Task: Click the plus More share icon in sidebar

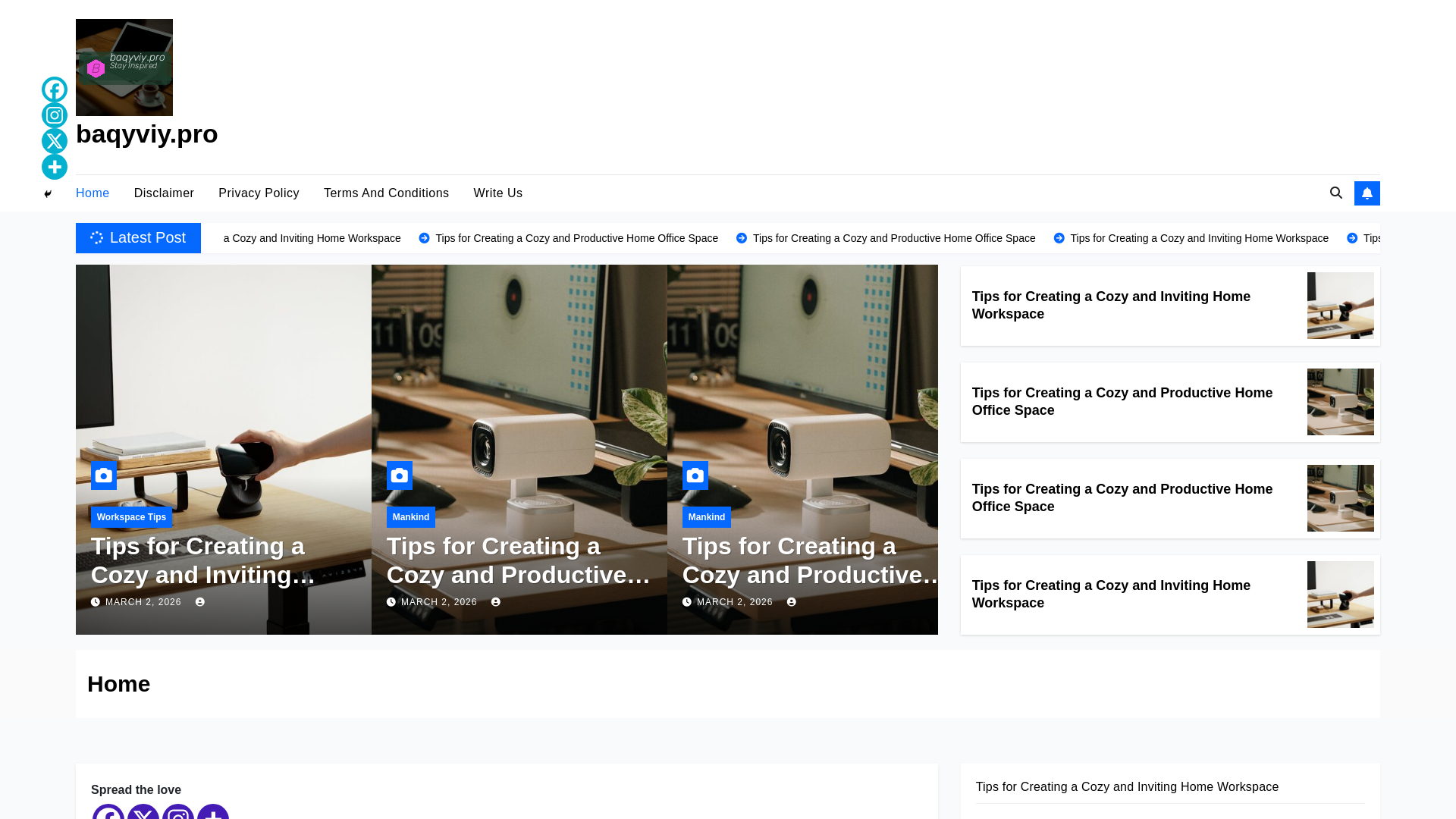Action: pyautogui.click(x=55, y=167)
